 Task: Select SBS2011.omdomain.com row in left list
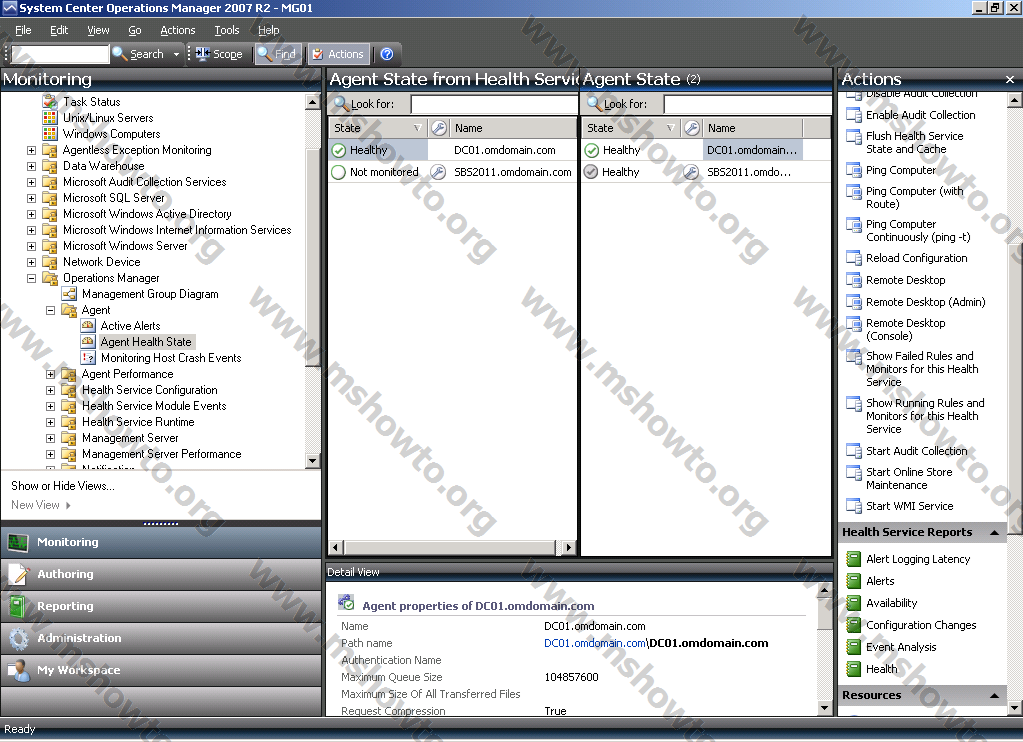click(453, 172)
